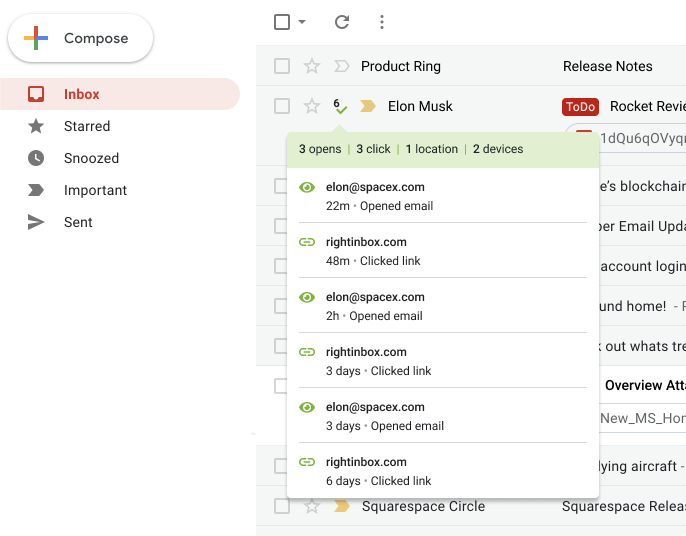Image resolution: width=686 pixels, height=536 pixels.
Task: Select rightinbox.com link clicked 6 days ago
Action: pyautogui.click(x=443, y=470)
